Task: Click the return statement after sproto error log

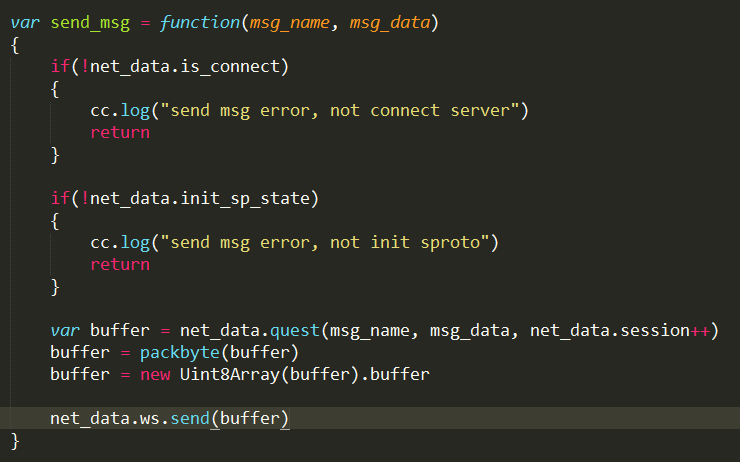Action: 119,265
